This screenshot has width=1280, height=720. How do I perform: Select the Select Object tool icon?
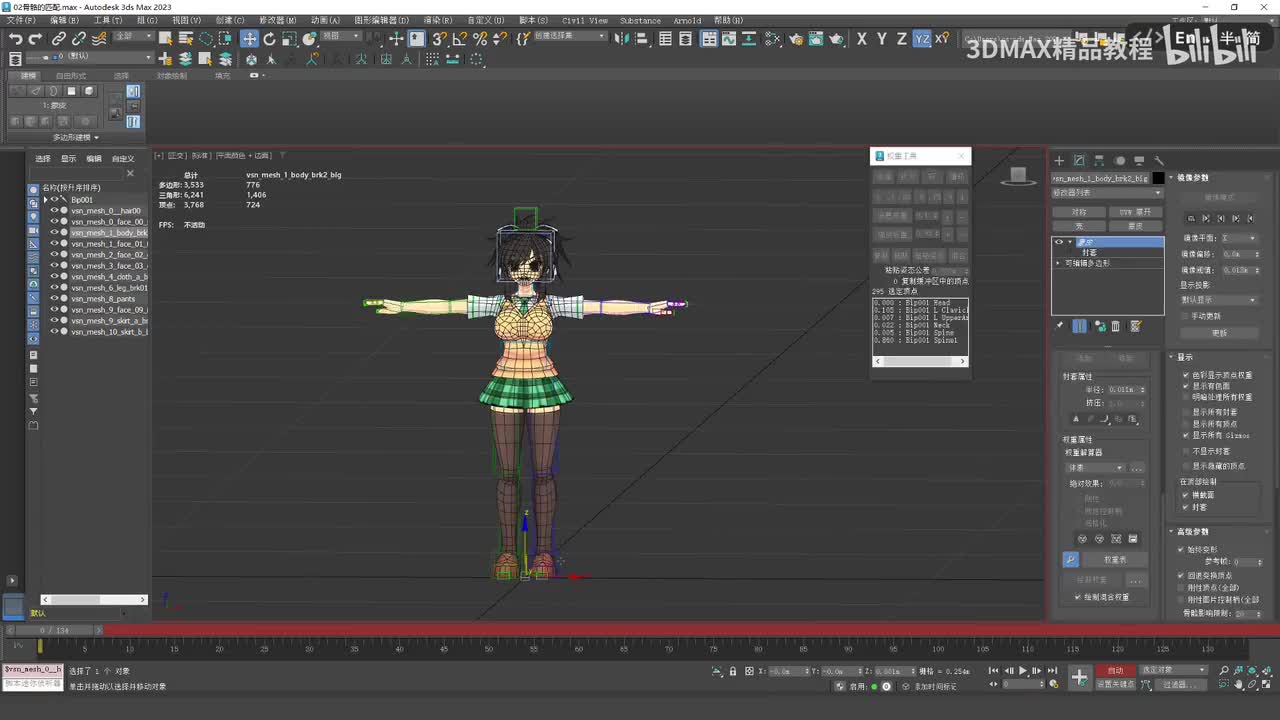coord(165,39)
